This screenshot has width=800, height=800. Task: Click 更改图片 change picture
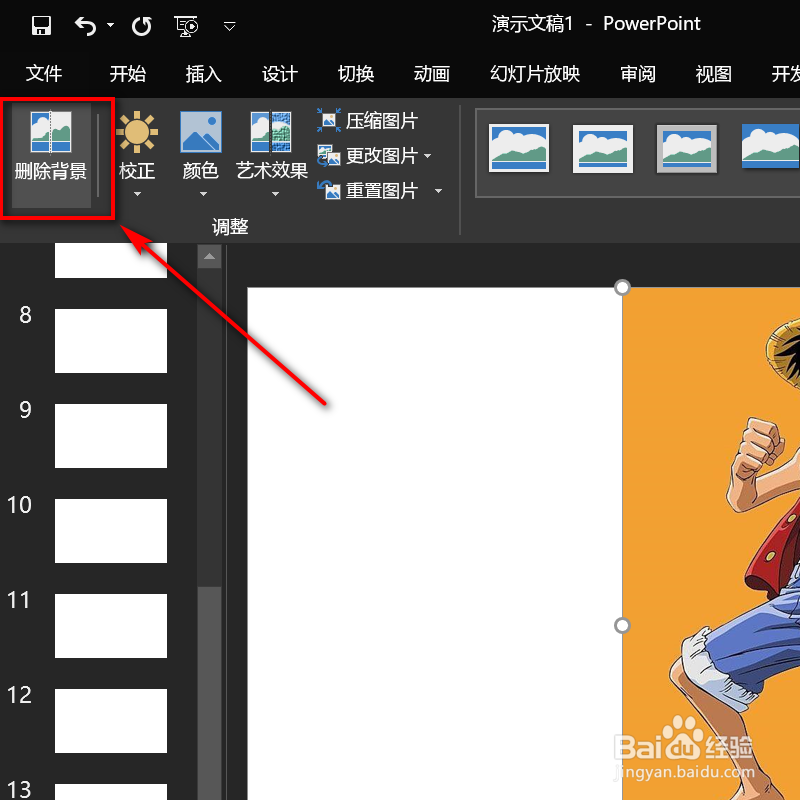[x=367, y=156]
